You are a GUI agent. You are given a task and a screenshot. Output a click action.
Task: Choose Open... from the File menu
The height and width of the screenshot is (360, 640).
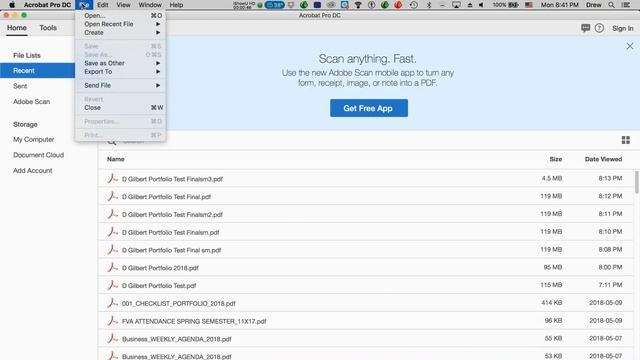[x=120, y=16]
